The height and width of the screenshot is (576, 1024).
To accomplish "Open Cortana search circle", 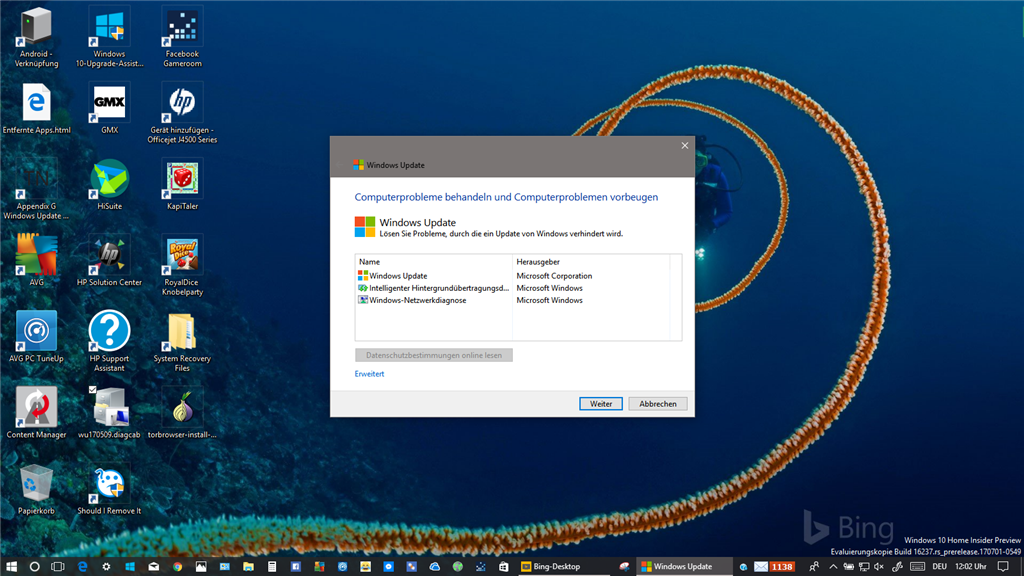I will [x=35, y=567].
